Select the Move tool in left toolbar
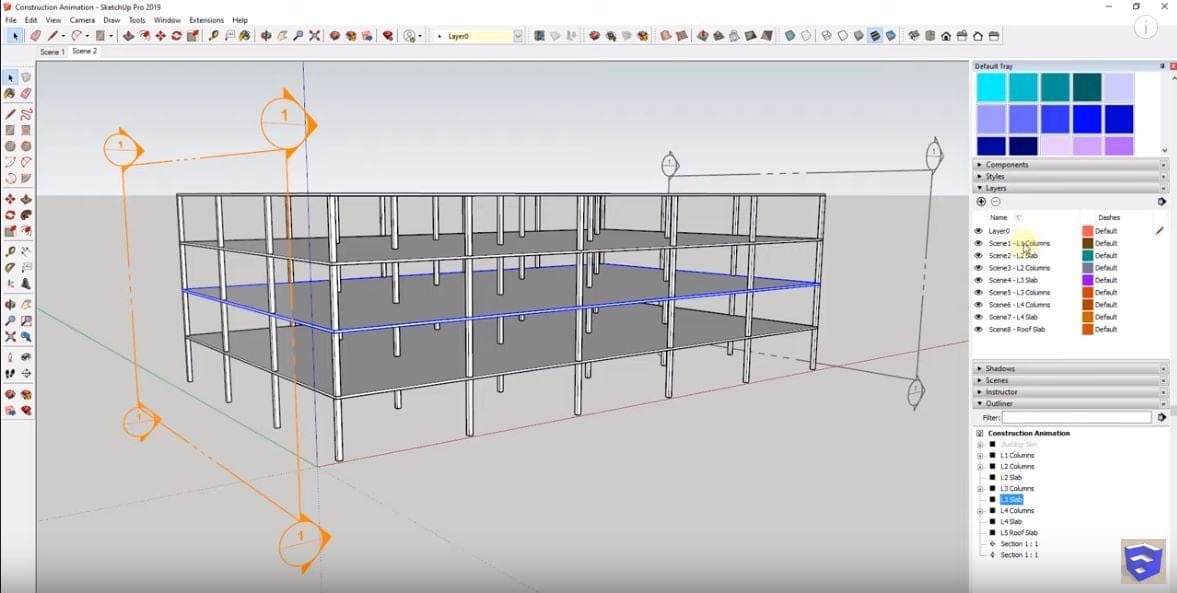This screenshot has height=593, width=1177. pyautogui.click(x=10, y=199)
